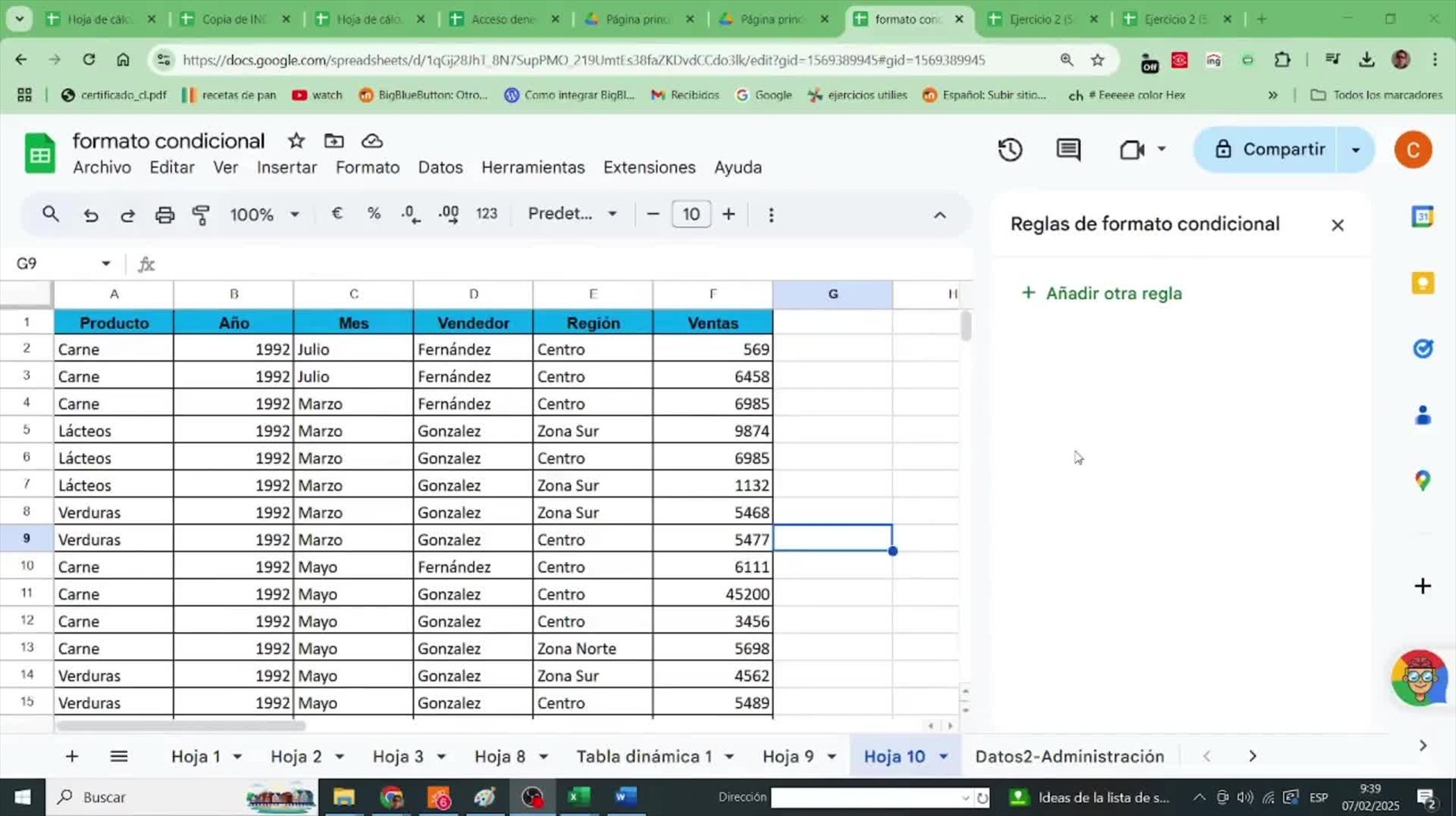
Task: Star the formato condicional document
Action: click(x=296, y=140)
